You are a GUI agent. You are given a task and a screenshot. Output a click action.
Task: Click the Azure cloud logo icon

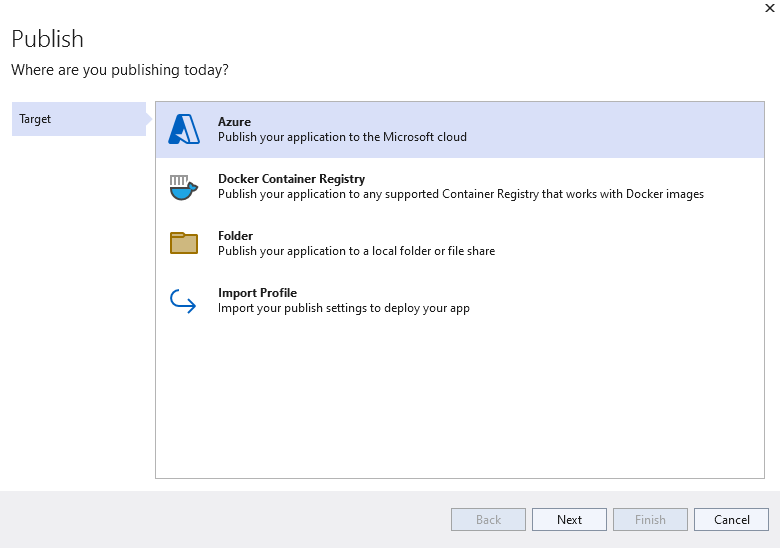(184, 129)
